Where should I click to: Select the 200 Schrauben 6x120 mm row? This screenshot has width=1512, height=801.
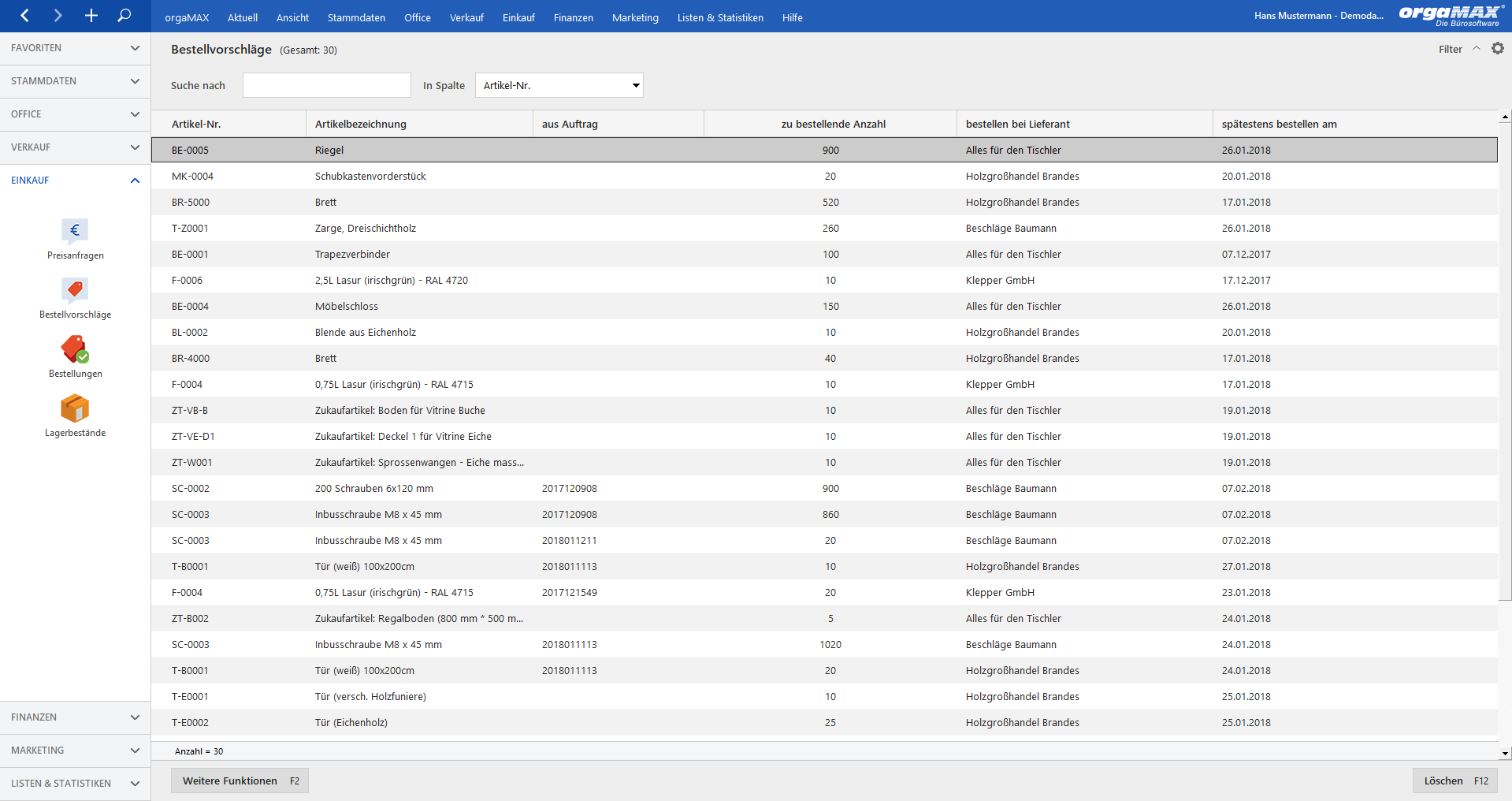click(825, 488)
